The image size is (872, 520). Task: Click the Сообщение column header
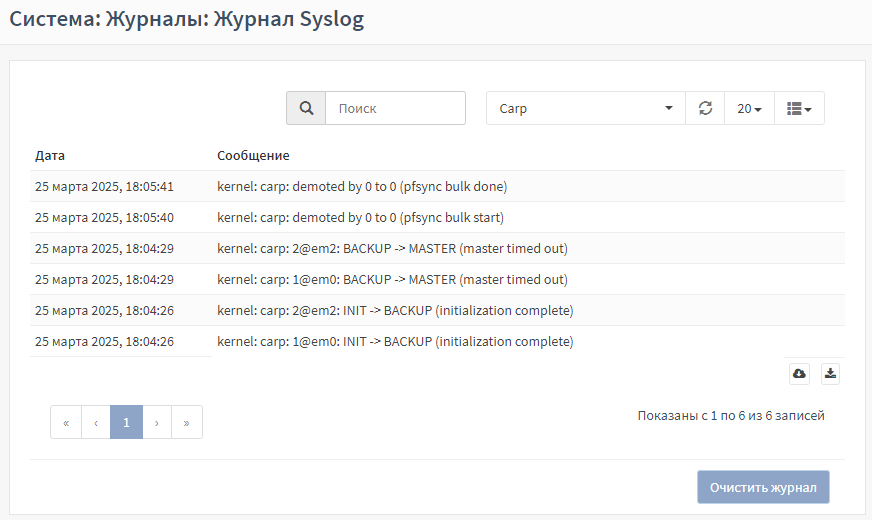click(253, 155)
